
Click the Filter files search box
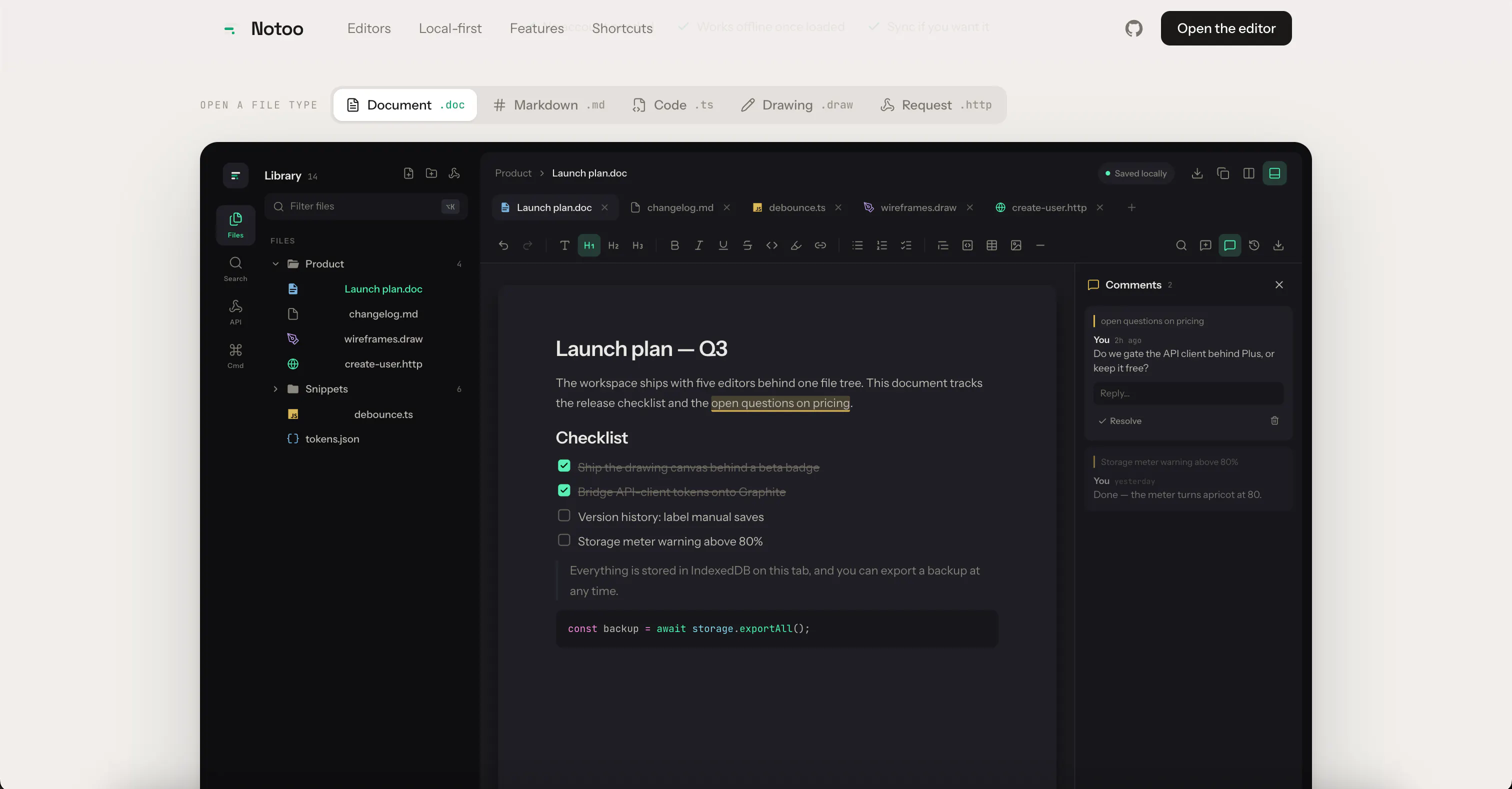pyautogui.click(x=365, y=206)
